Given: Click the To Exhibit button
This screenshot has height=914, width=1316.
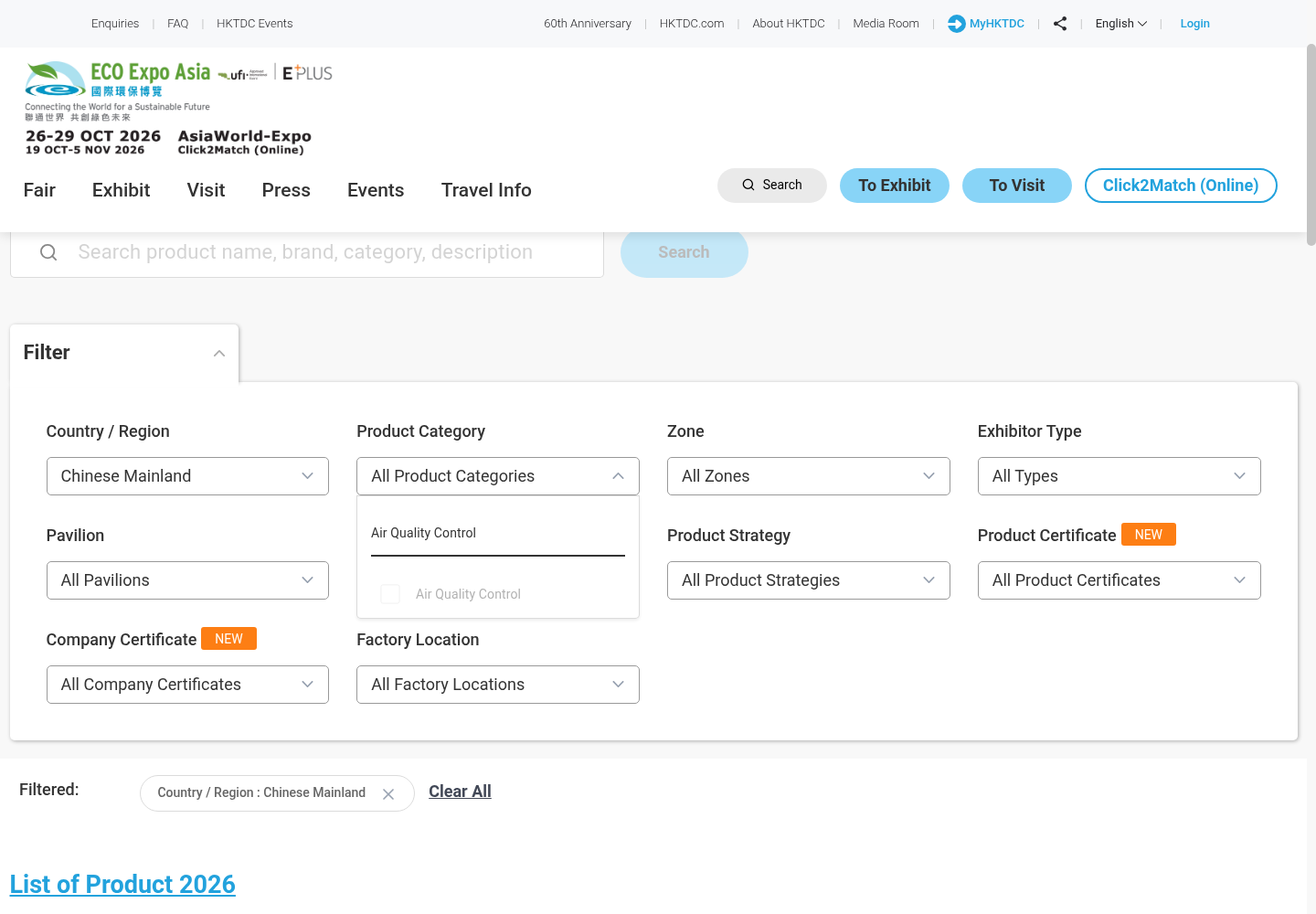Looking at the screenshot, I should pos(895,186).
